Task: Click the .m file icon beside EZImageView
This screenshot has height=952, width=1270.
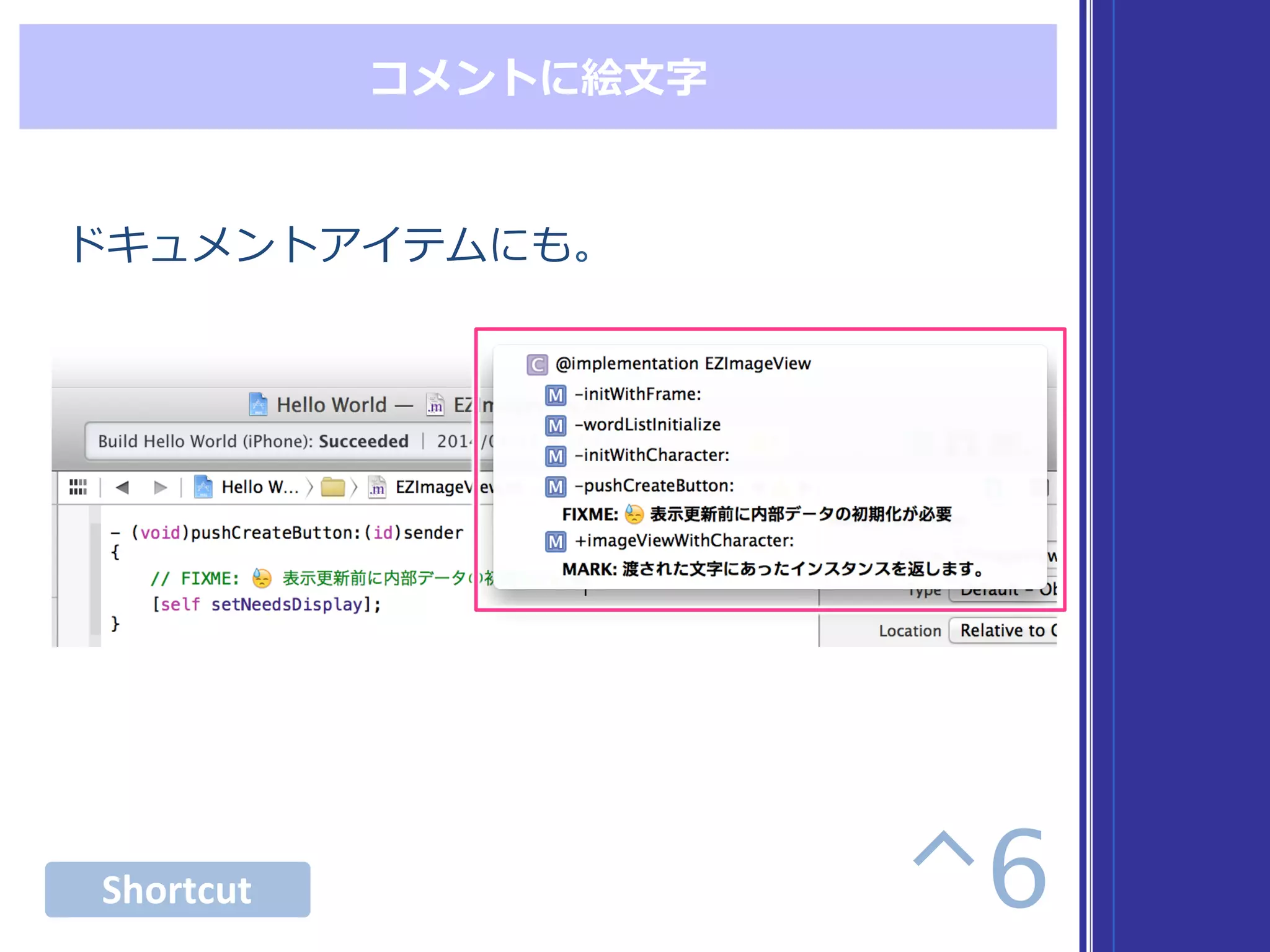Action: coord(377,487)
